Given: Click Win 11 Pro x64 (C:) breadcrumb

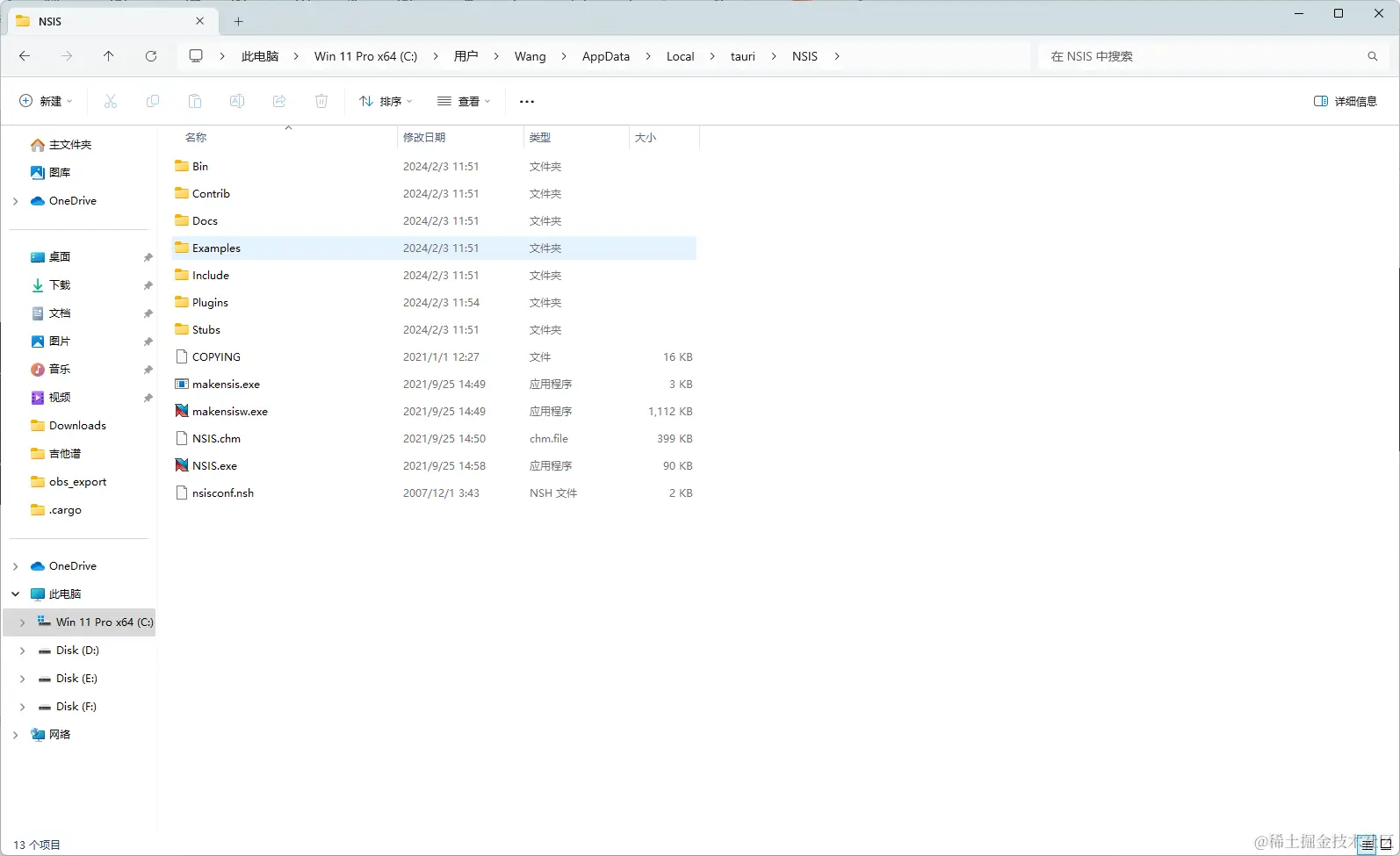Looking at the screenshot, I should pos(366,56).
